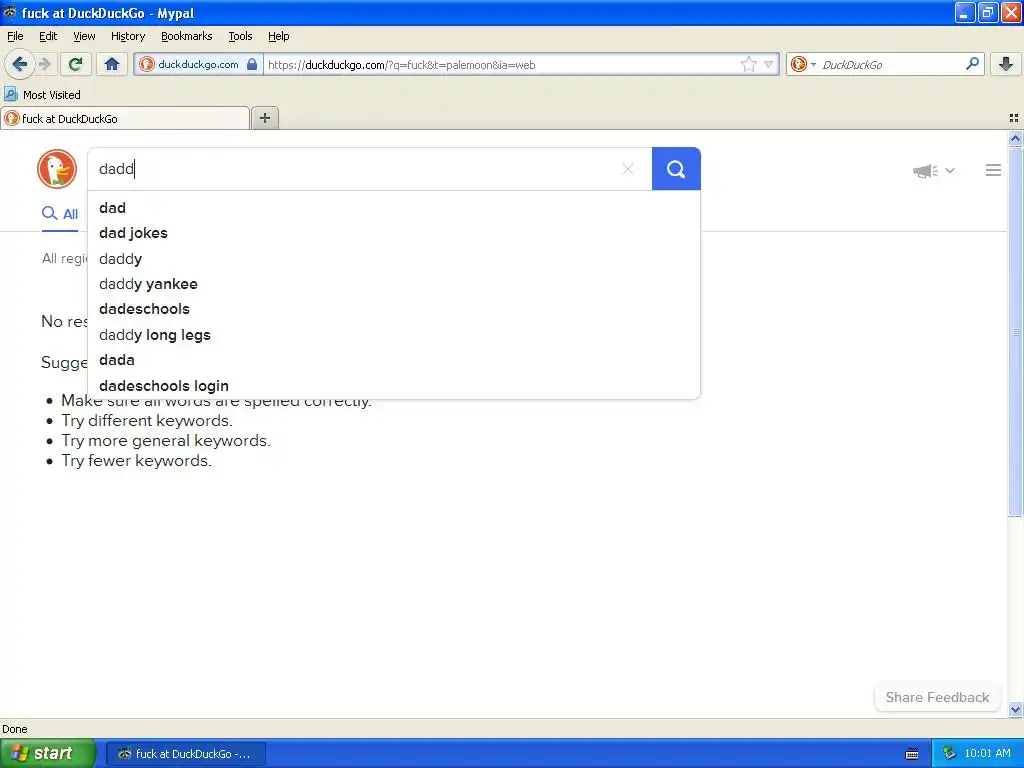Select the All results tab
The height and width of the screenshot is (768, 1024).
point(60,214)
